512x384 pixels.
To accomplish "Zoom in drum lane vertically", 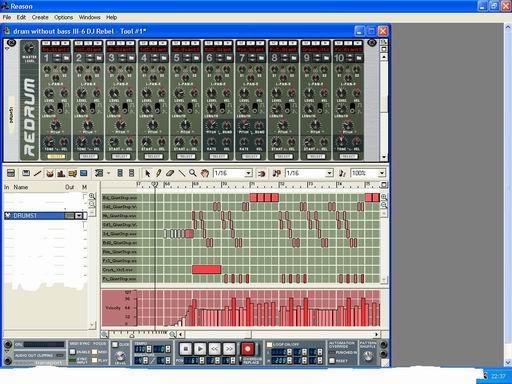I will tap(384, 197).
